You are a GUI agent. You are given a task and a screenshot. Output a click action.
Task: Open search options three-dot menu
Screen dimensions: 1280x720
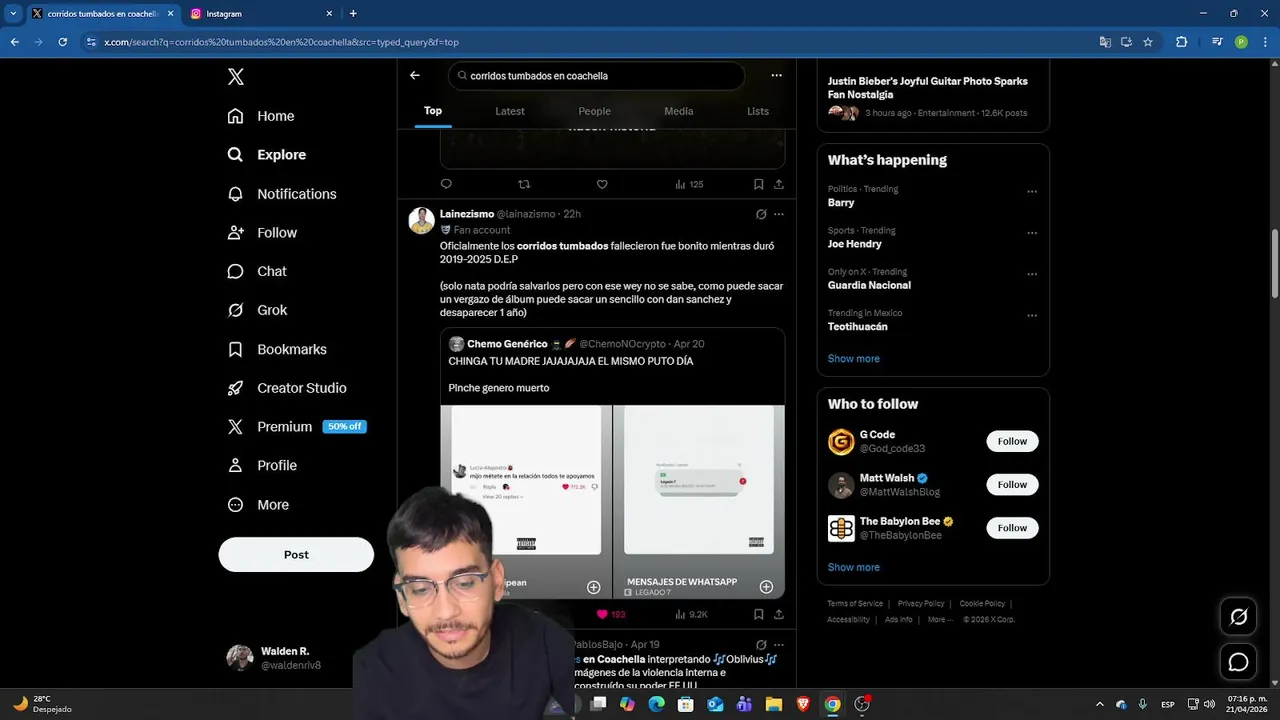776,75
